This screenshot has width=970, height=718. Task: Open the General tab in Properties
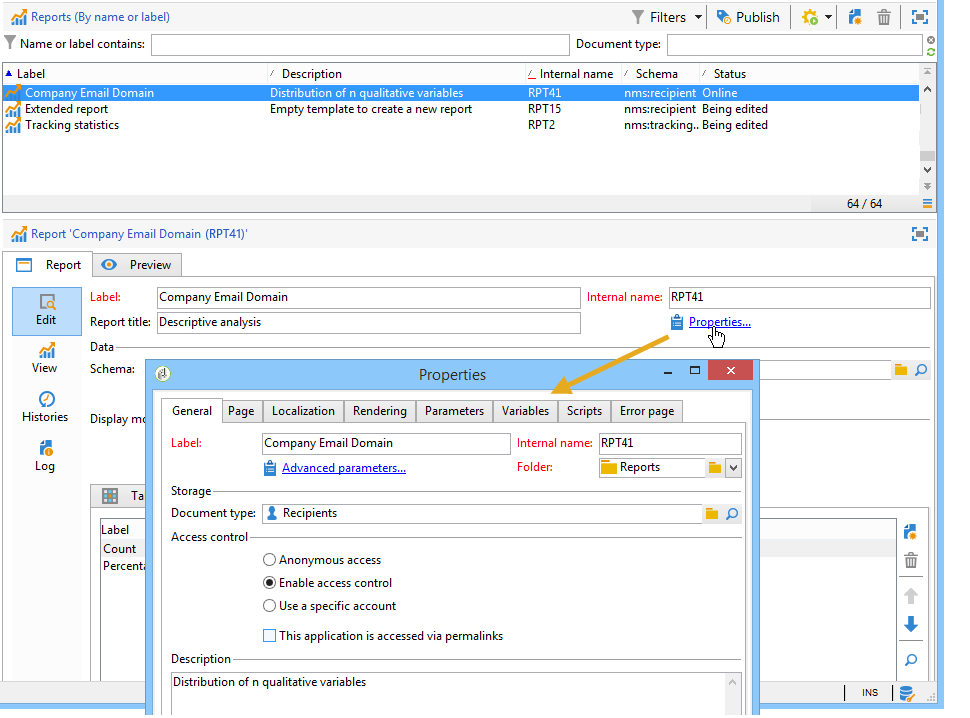coord(192,411)
